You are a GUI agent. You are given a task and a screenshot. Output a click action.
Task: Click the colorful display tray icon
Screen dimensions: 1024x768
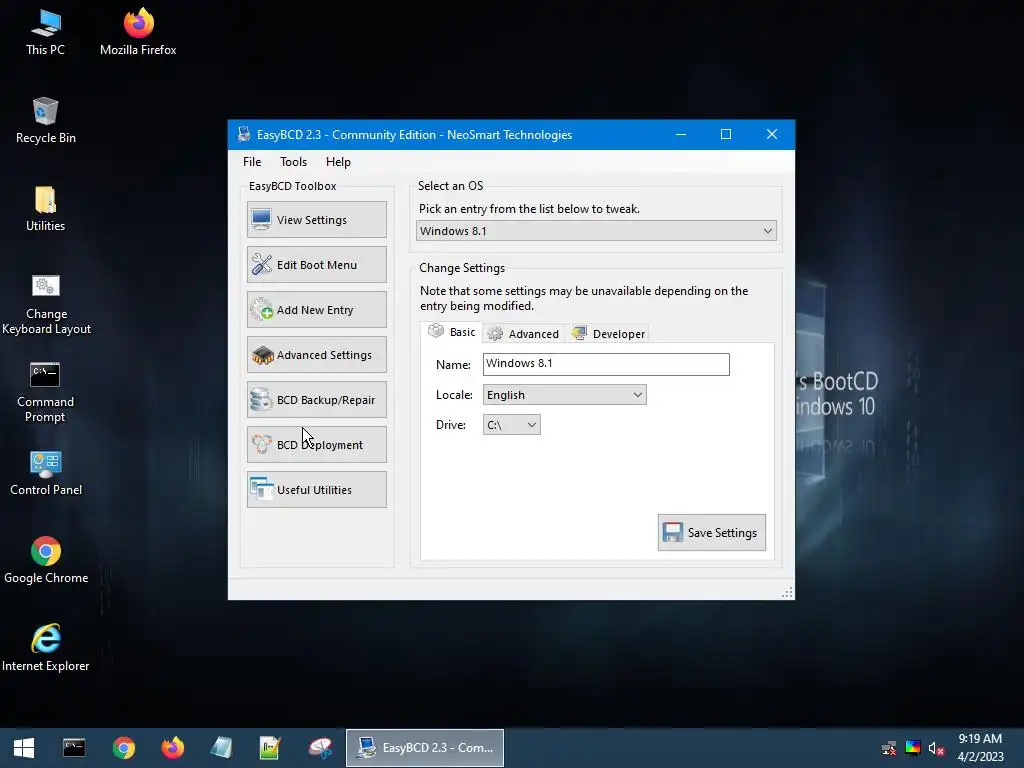(x=913, y=748)
